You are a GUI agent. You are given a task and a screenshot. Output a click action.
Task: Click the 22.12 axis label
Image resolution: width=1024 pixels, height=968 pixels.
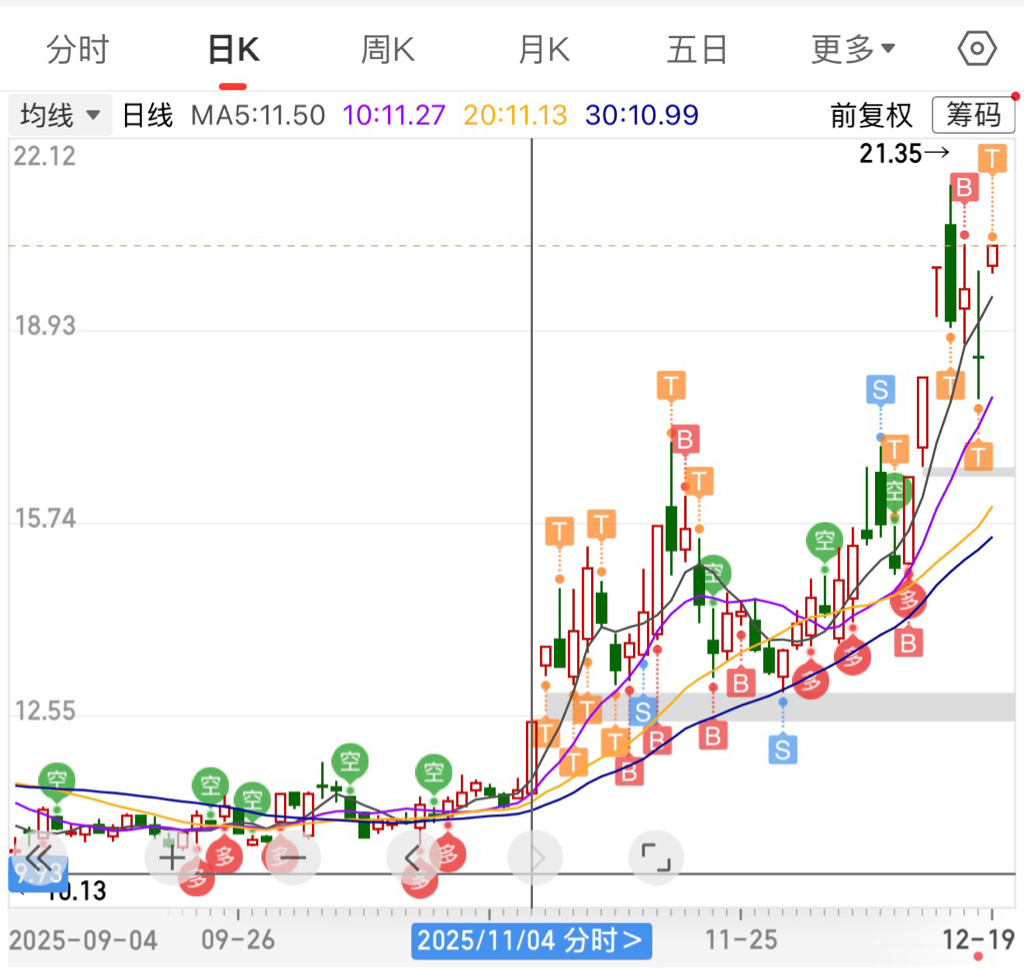(x=44, y=157)
